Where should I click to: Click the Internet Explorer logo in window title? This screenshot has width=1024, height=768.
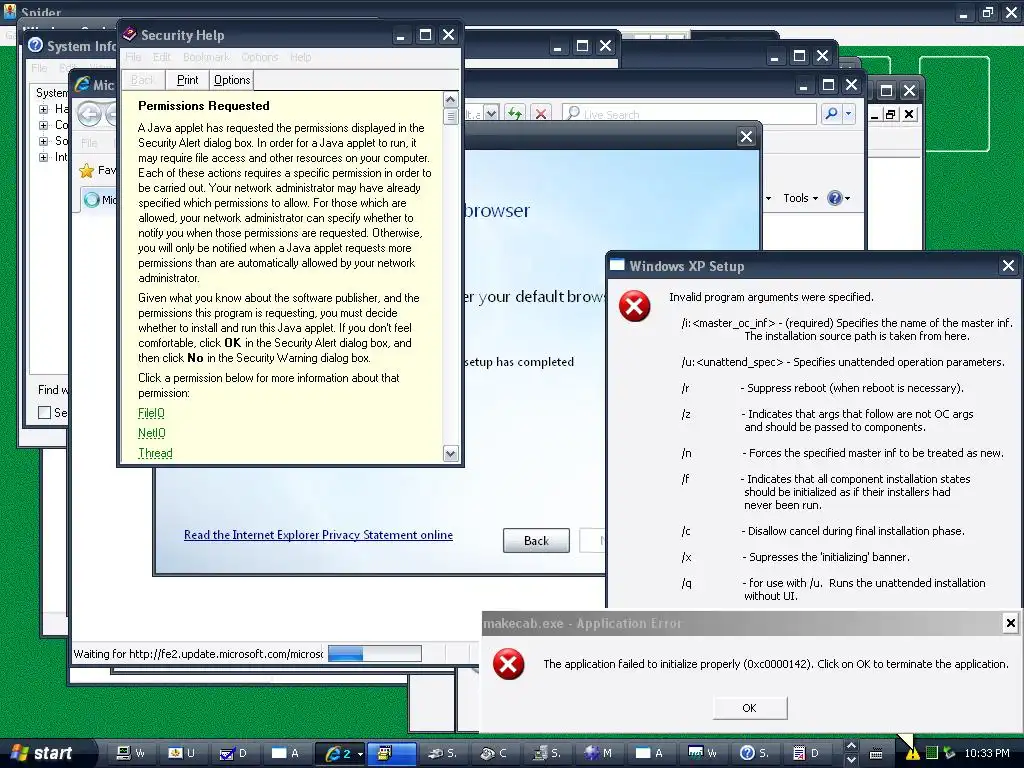[82, 84]
